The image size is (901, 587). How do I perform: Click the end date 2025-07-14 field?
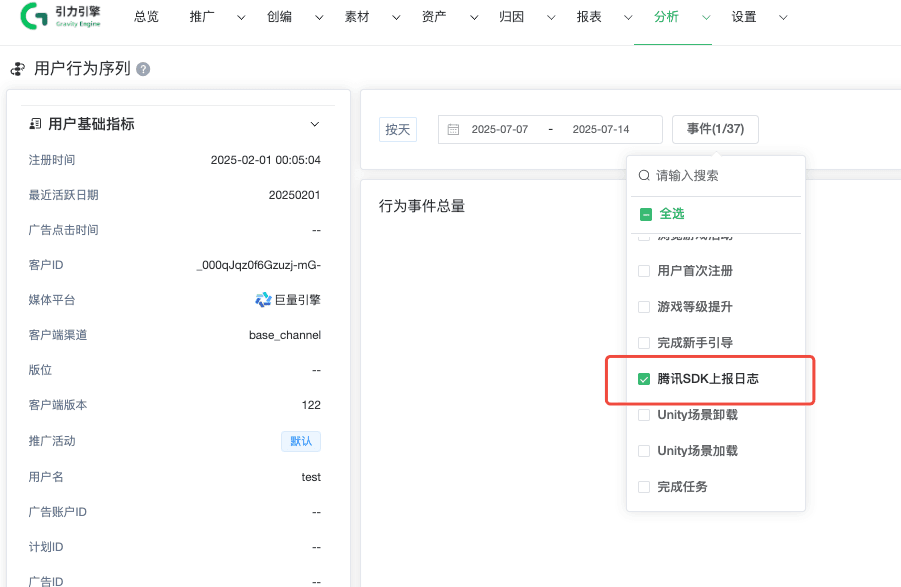[x=600, y=129]
